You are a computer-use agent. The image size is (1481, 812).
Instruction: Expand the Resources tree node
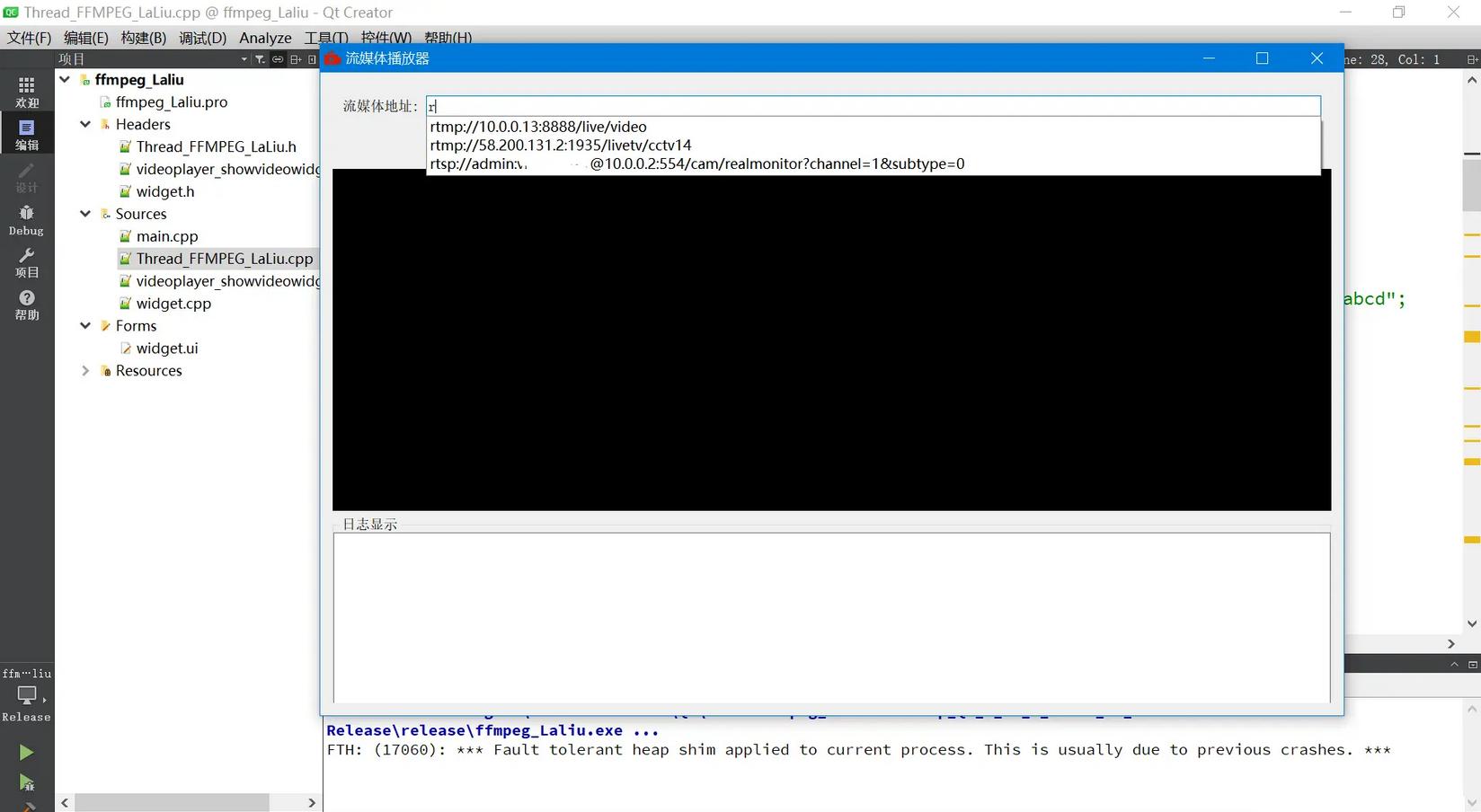click(84, 370)
